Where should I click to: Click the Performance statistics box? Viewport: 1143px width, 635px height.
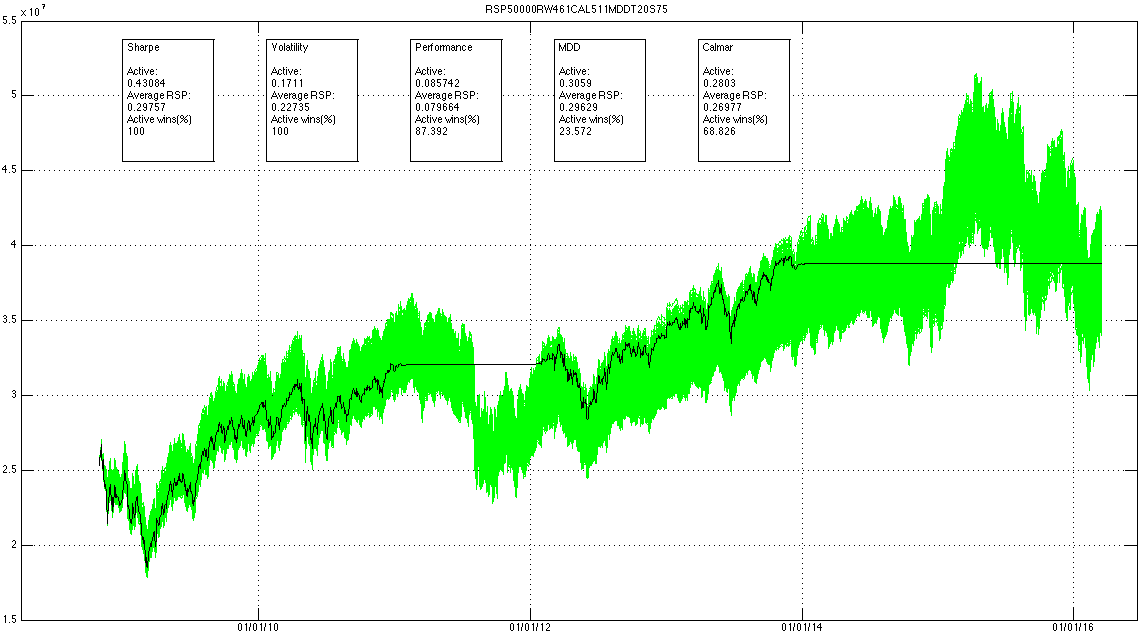[x=456, y=100]
